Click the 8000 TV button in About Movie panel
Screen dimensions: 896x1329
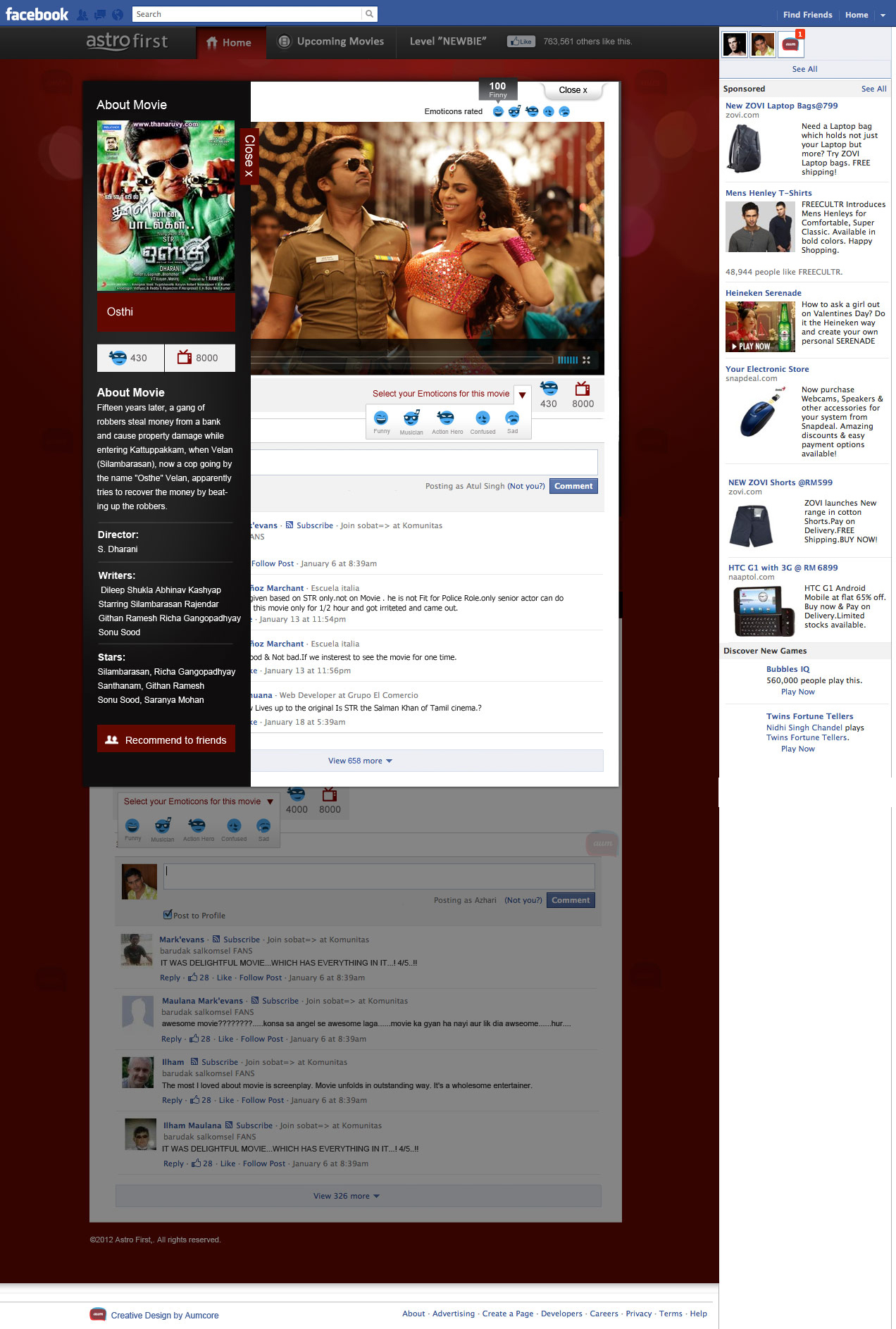pyautogui.click(x=200, y=358)
